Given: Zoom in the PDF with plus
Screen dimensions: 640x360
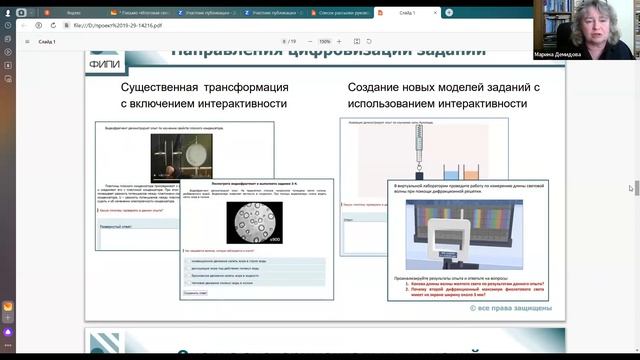Looking at the screenshot, I should (339, 42).
